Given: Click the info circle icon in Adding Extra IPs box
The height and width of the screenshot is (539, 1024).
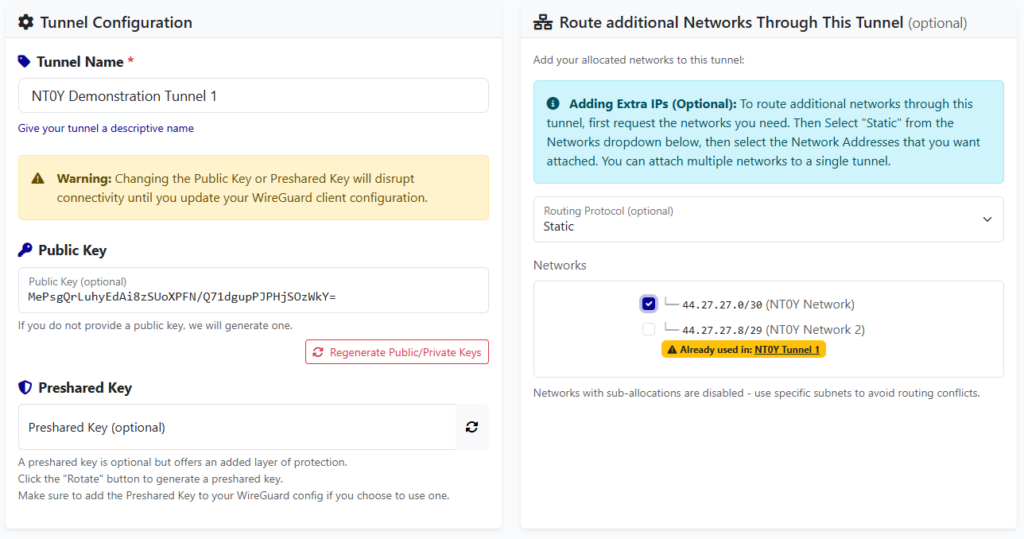Looking at the screenshot, I should [553, 104].
